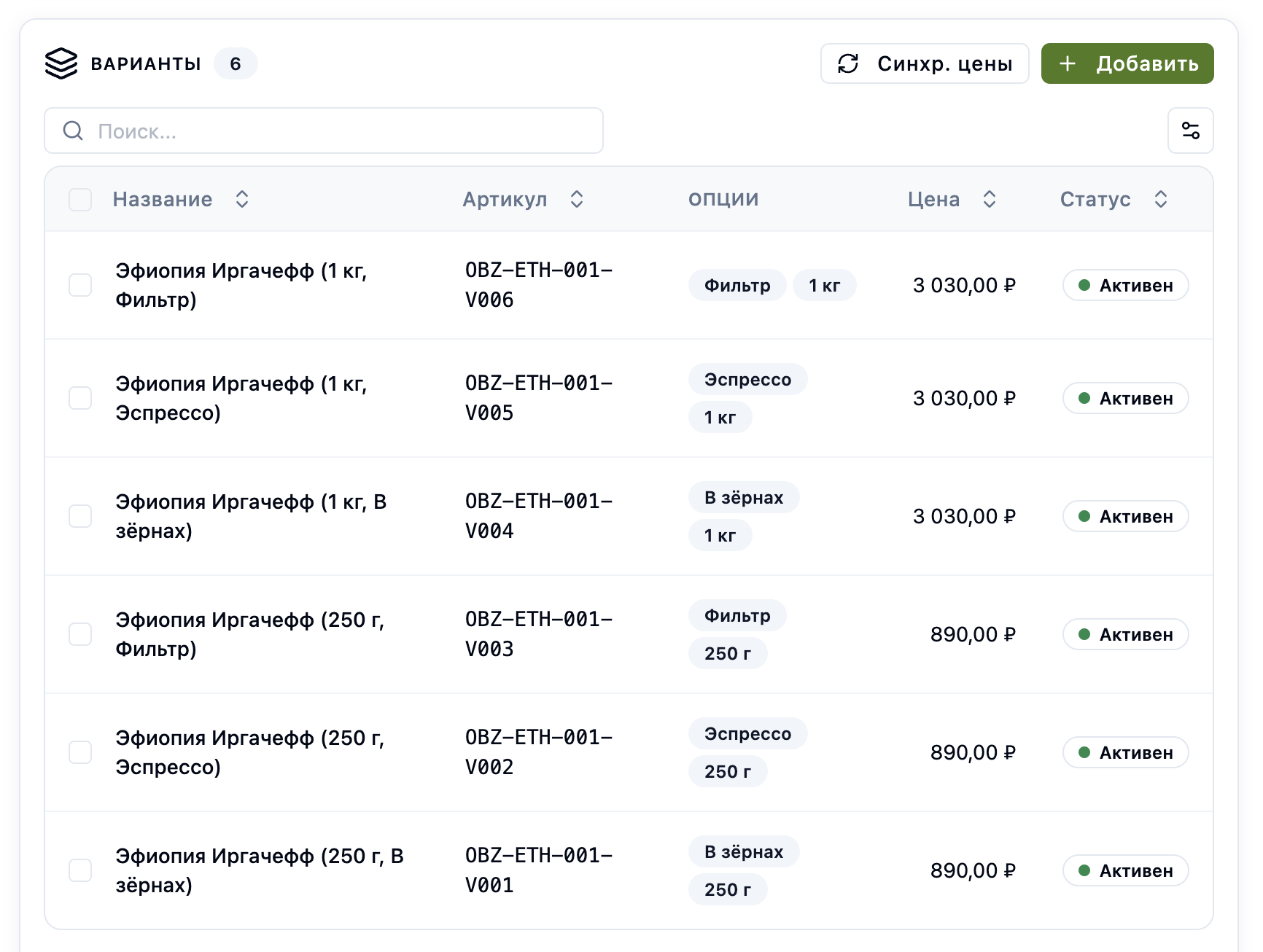Click the Активен status badge in V005 row
The height and width of the screenshot is (952, 1263).
1125,398
